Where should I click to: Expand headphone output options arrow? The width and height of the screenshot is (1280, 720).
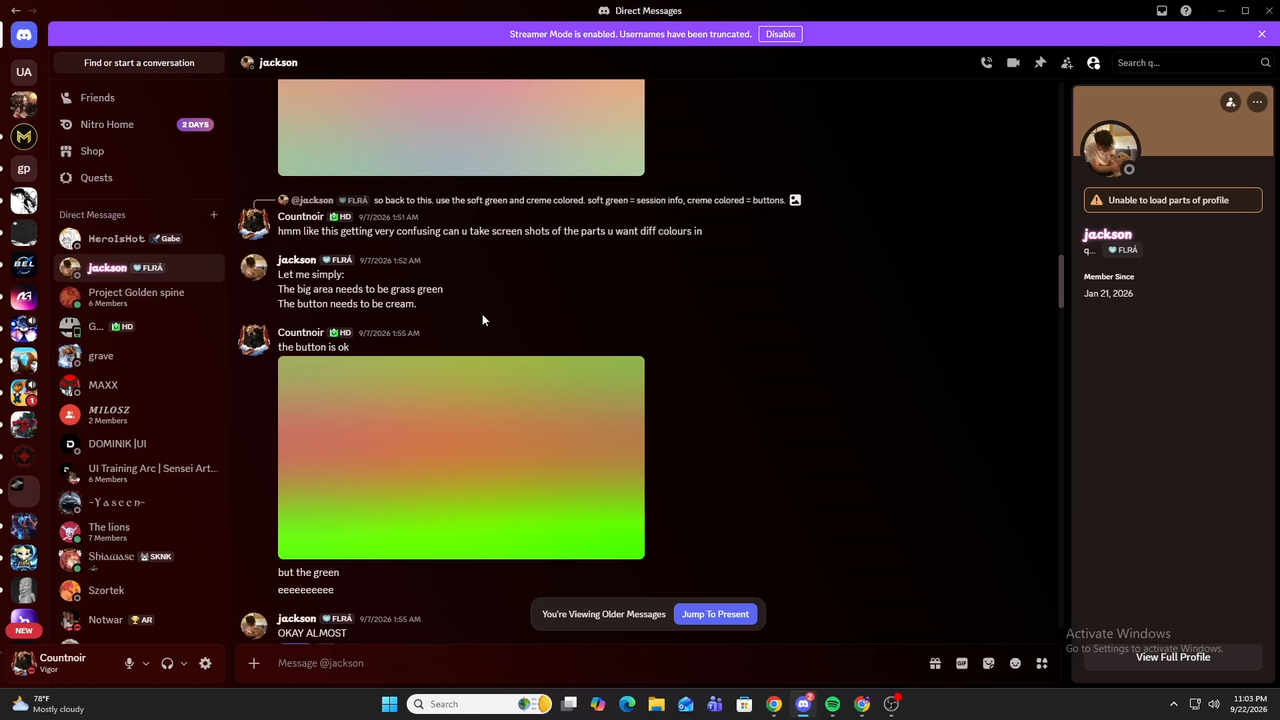pos(184,663)
